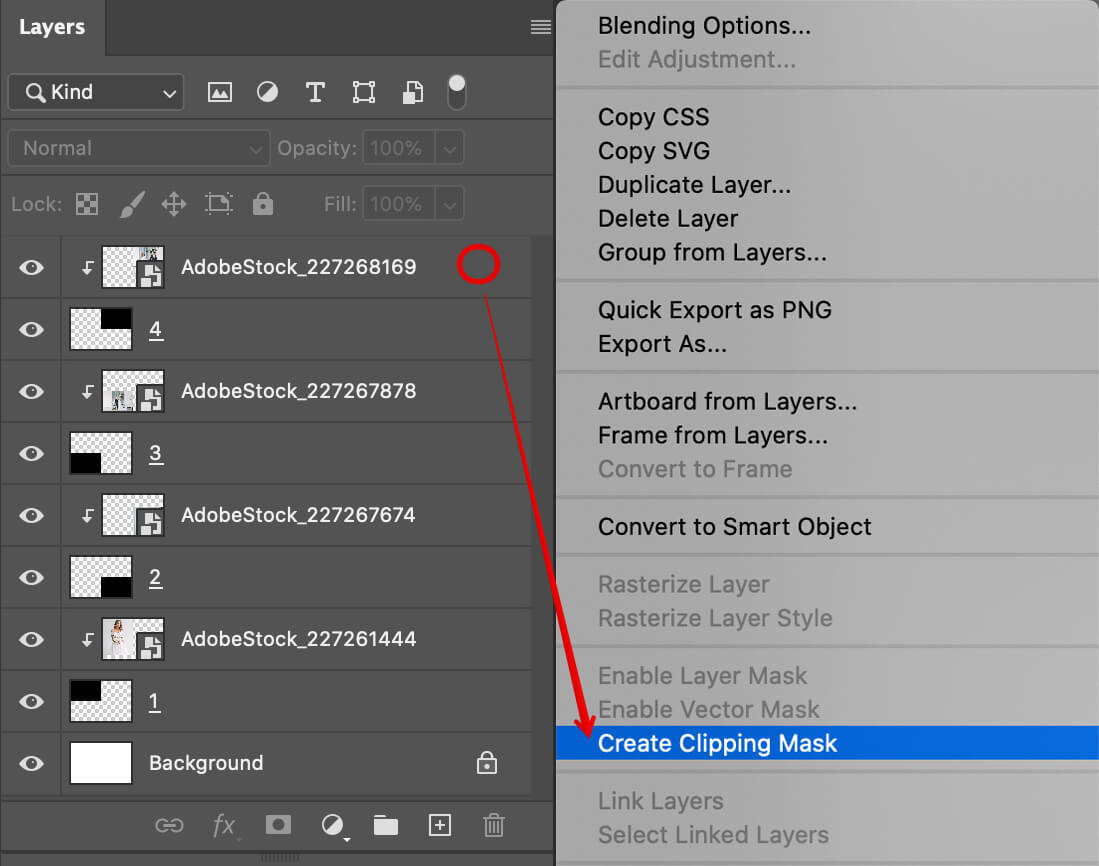
Task: Click the create new group folder icon
Action: coord(385,825)
